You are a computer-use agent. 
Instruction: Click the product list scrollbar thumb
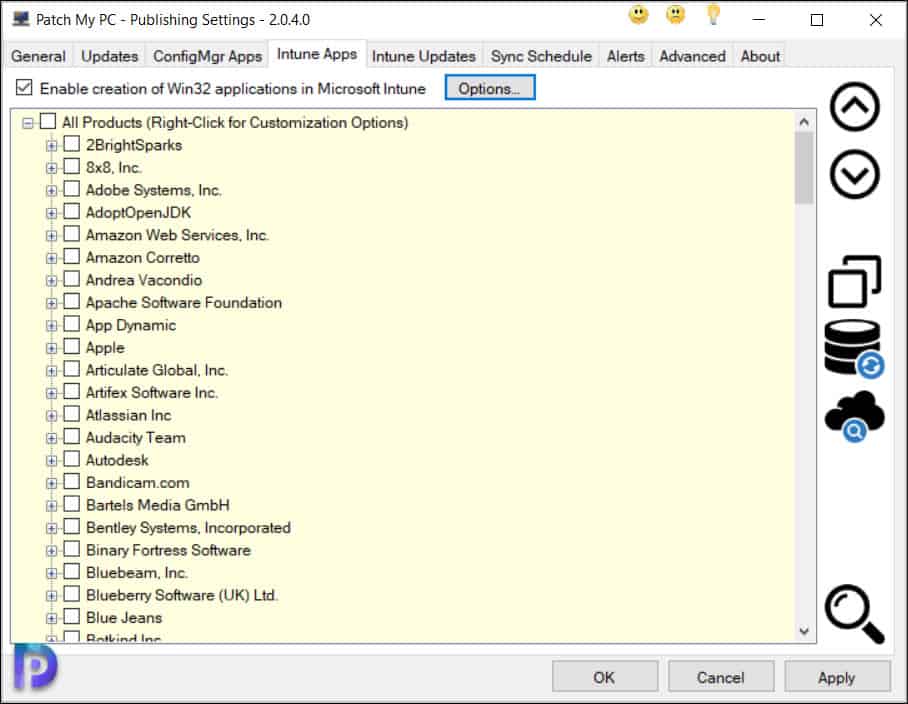click(x=804, y=168)
